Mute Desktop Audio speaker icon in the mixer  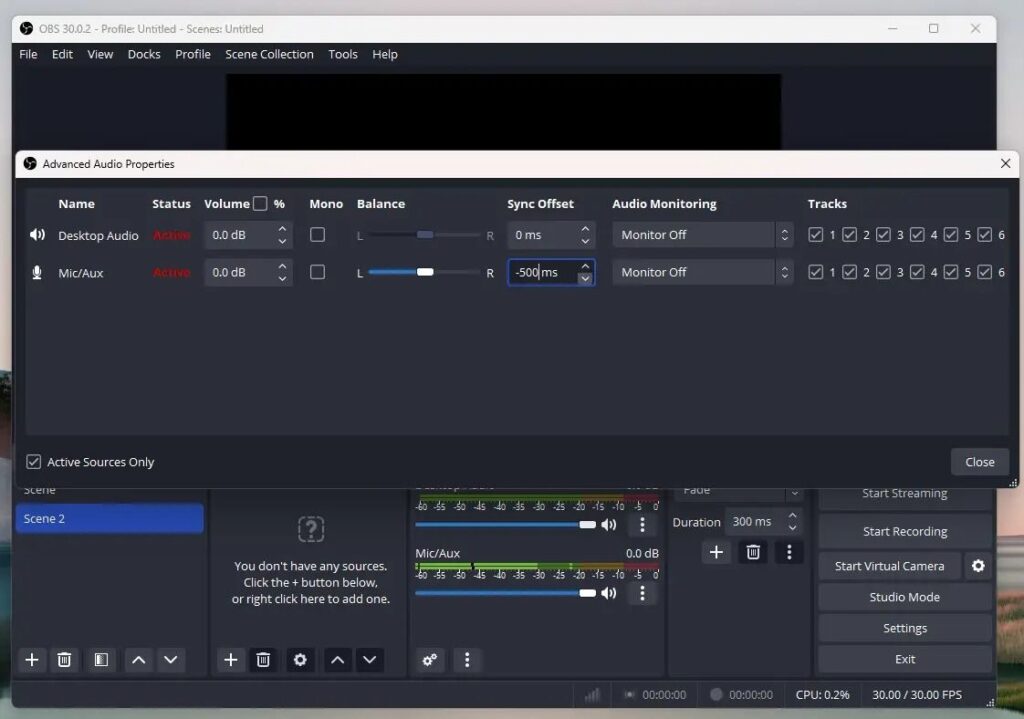pos(609,524)
